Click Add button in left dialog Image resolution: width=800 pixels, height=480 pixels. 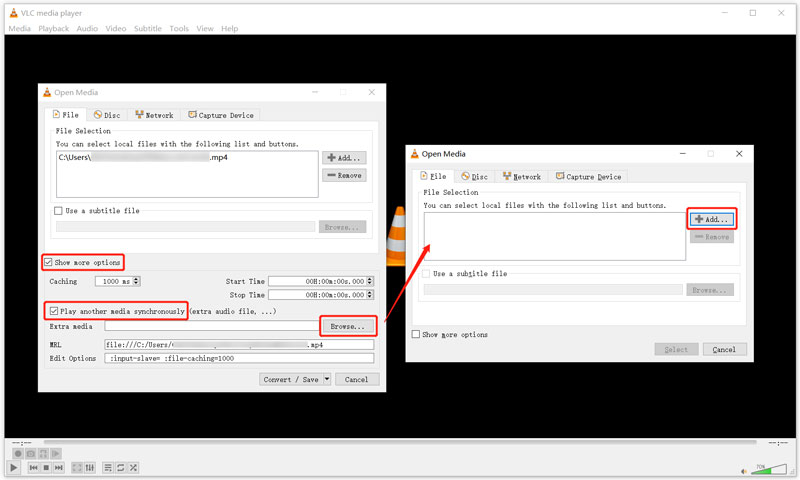tap(344, 158)
